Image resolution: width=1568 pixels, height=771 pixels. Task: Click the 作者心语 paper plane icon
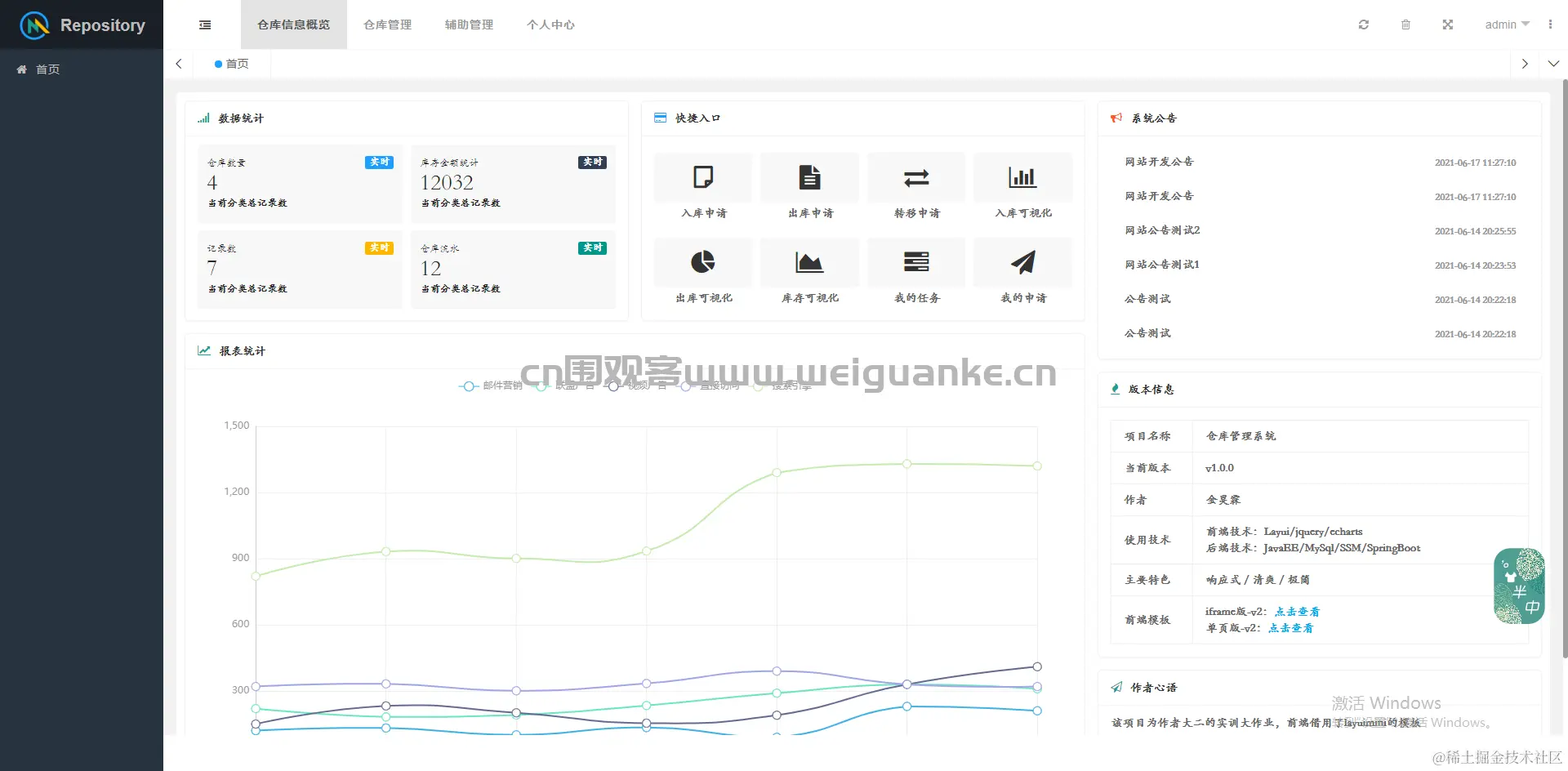[1116, 688]
